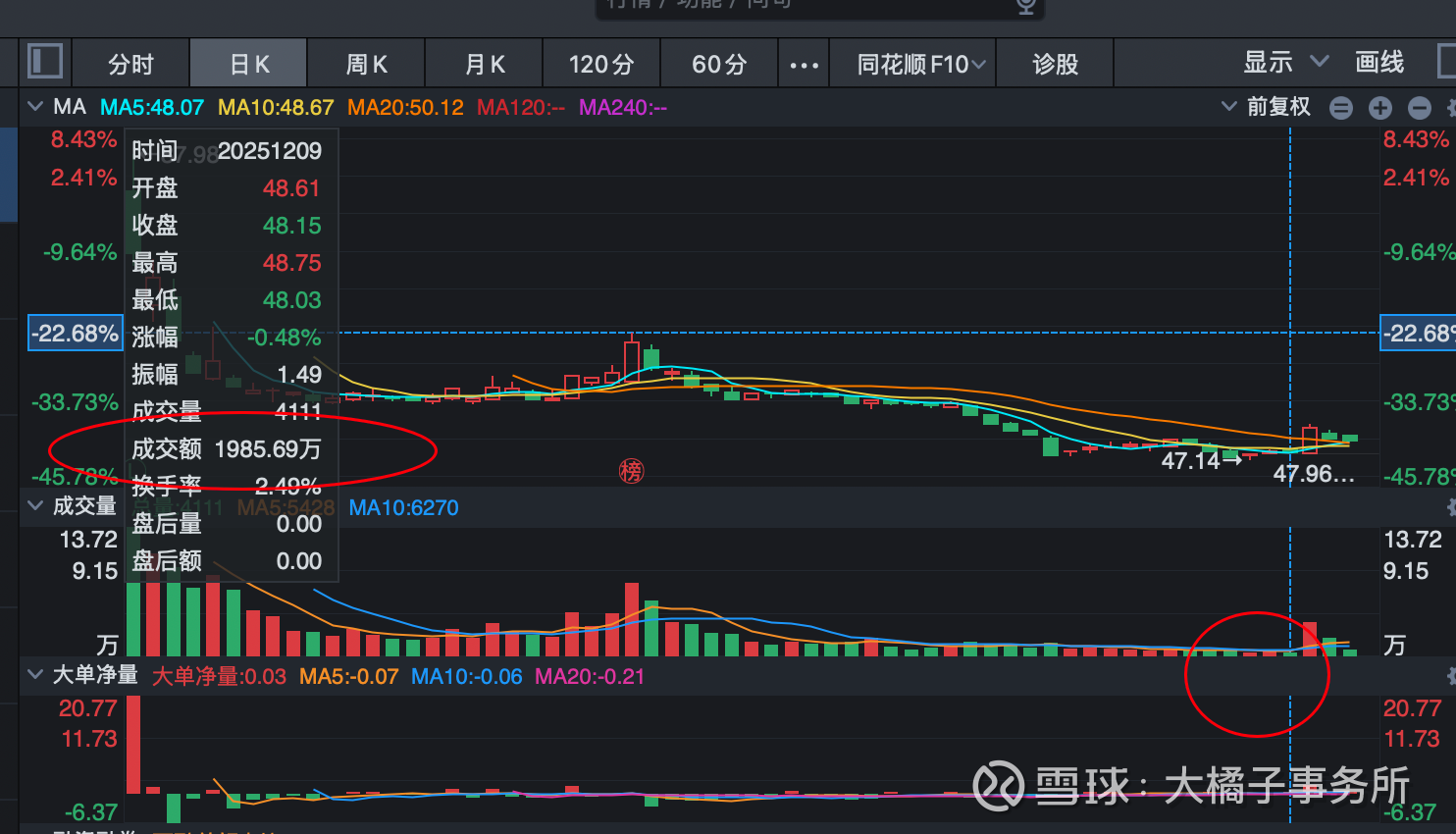Open the 诊股 stock diagnosis page

[1056, 64]
